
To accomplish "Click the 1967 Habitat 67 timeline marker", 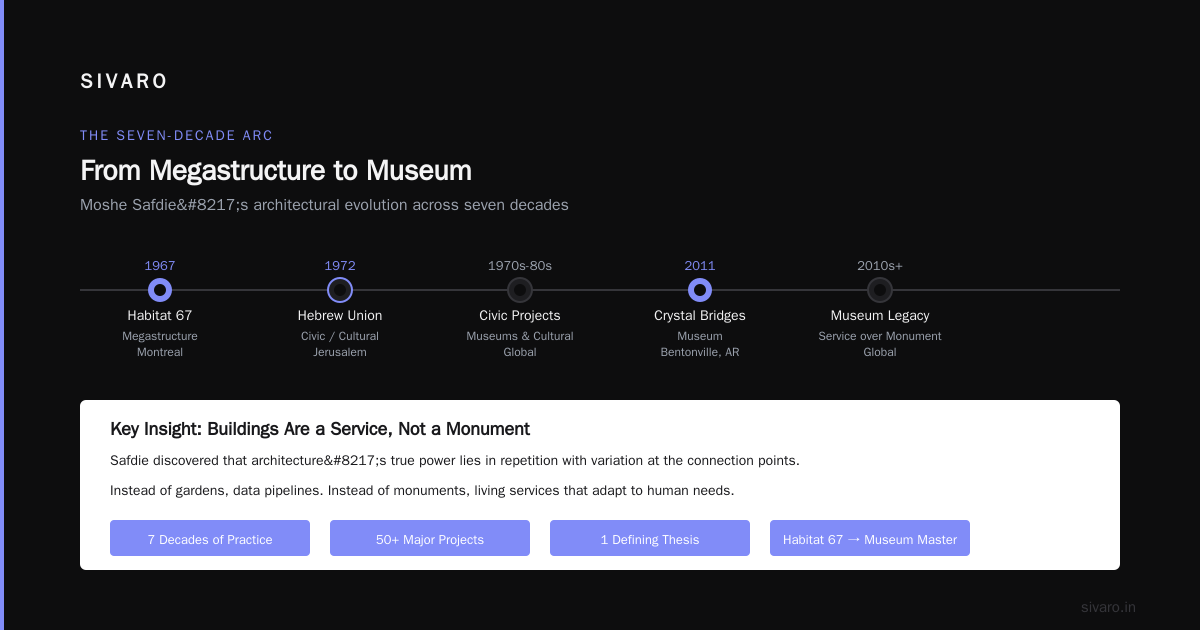I will point(160,290).
